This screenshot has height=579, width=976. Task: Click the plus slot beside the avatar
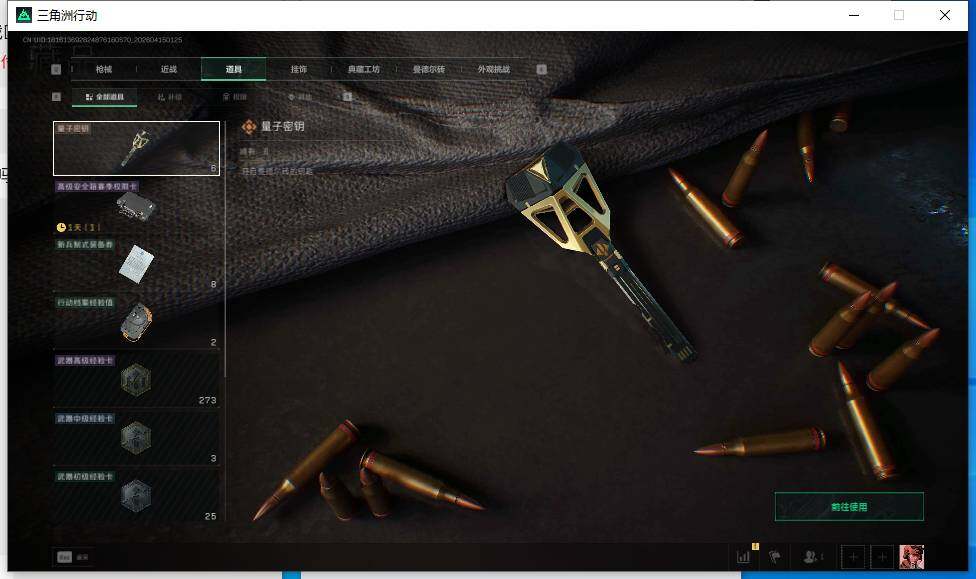(882, 557)
